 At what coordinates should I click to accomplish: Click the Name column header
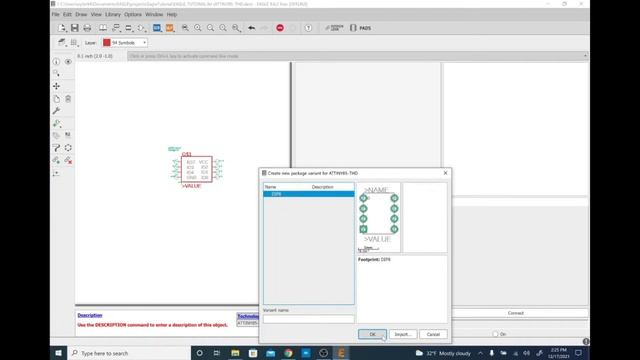coord(270,187)
